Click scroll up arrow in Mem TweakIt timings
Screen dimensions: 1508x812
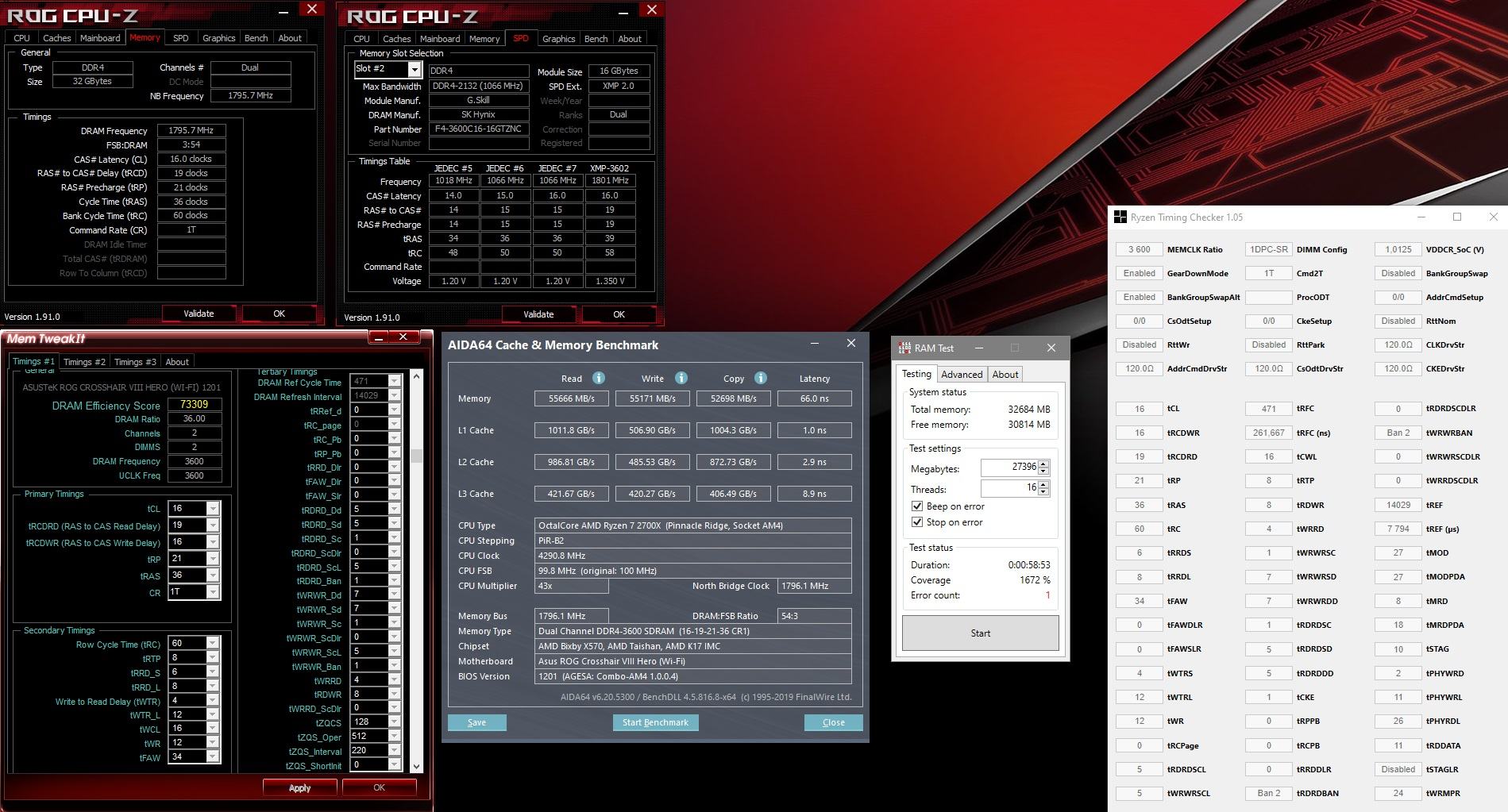coord(416,376)
